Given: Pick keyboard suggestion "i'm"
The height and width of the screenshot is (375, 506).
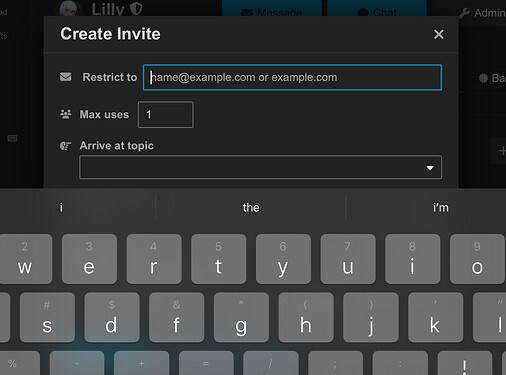Looking at the screenshot, I should (441, 208).
